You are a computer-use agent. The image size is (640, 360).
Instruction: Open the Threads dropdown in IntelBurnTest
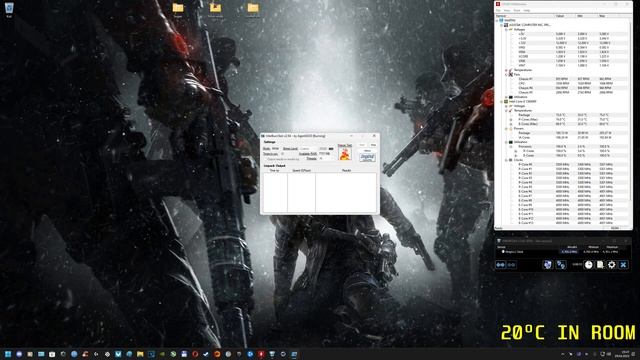click(327, 158)
